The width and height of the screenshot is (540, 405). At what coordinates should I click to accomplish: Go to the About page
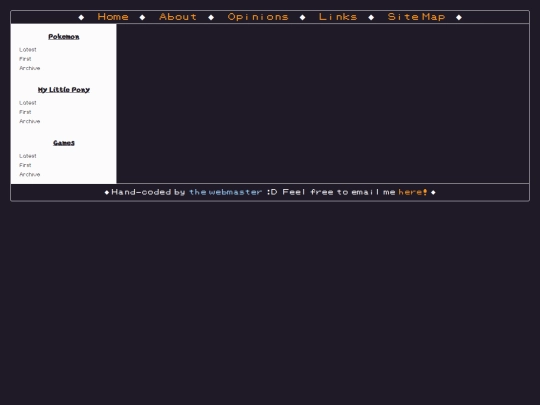178,17
